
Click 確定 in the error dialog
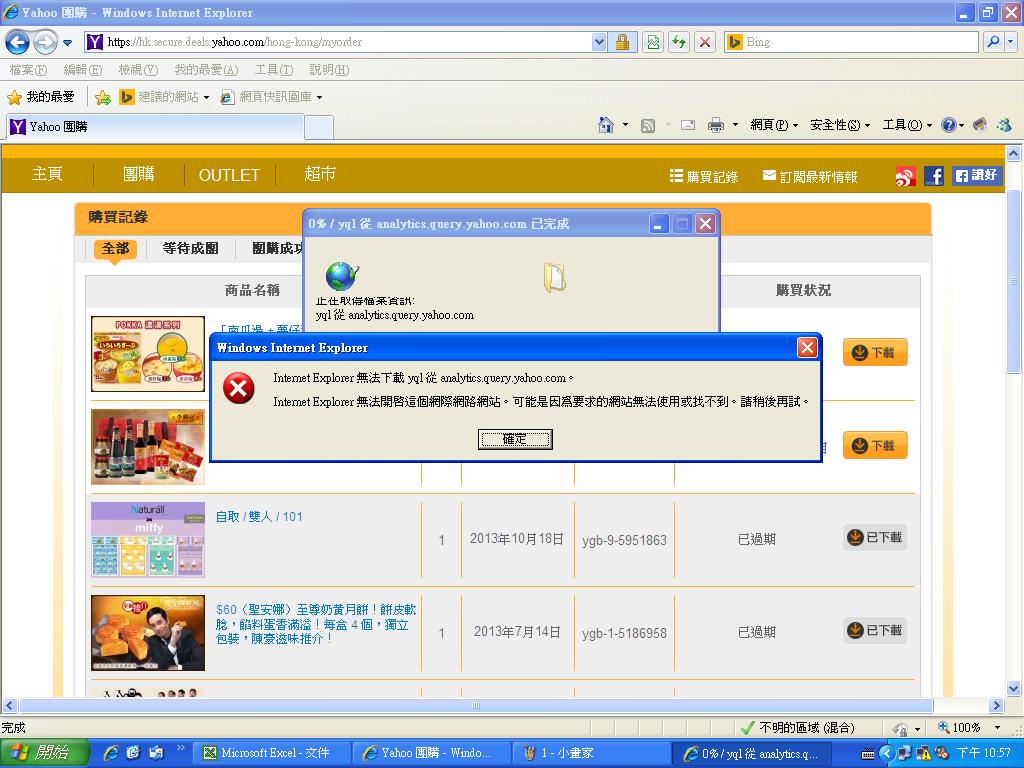(x=515, y=440)
